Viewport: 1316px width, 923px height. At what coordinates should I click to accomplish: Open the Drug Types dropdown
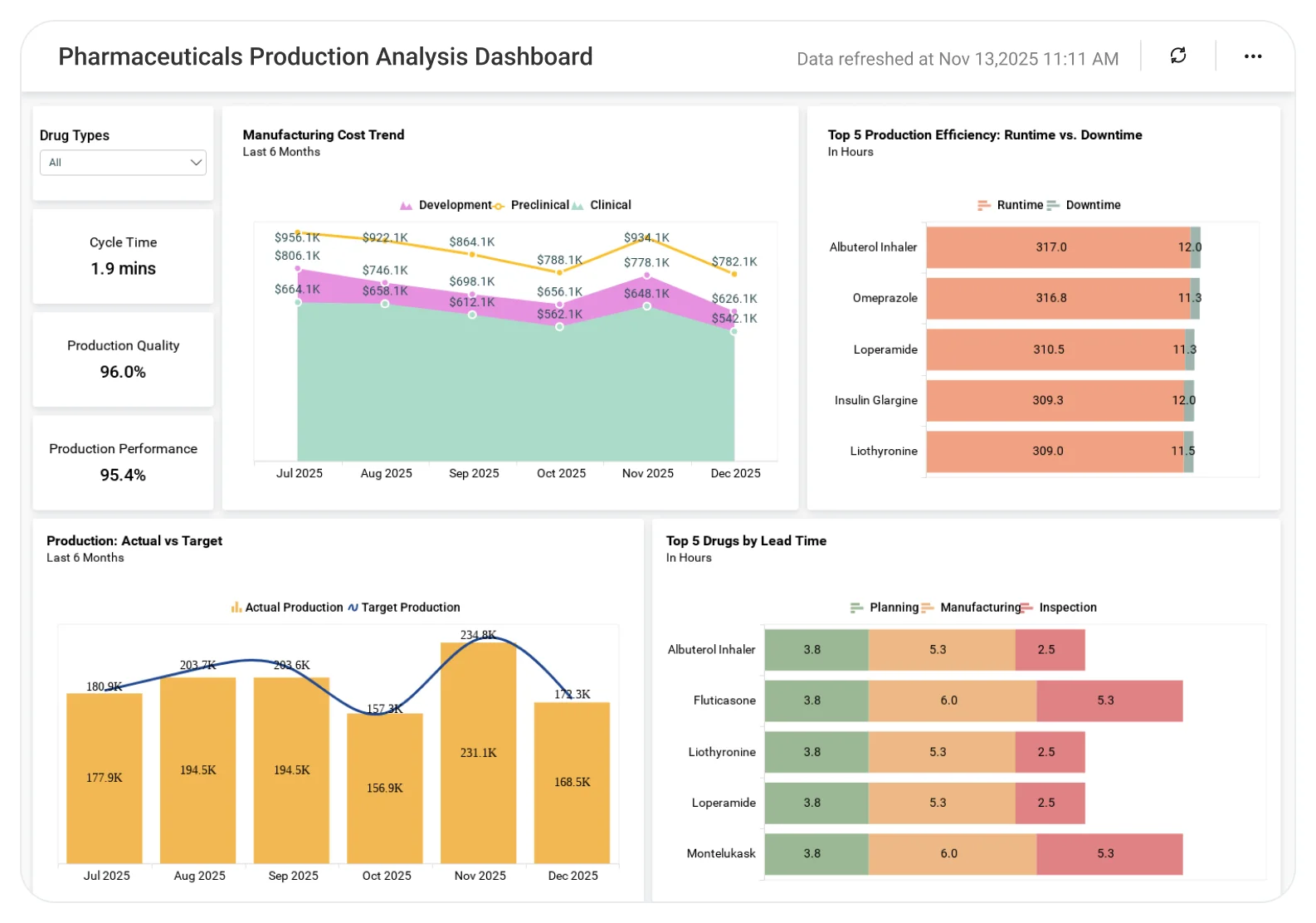point(123,163)
